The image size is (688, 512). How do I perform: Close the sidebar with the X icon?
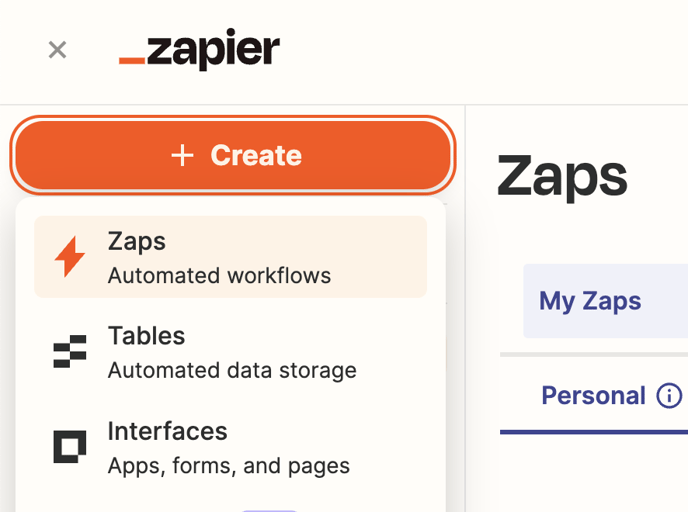(57, 50)
